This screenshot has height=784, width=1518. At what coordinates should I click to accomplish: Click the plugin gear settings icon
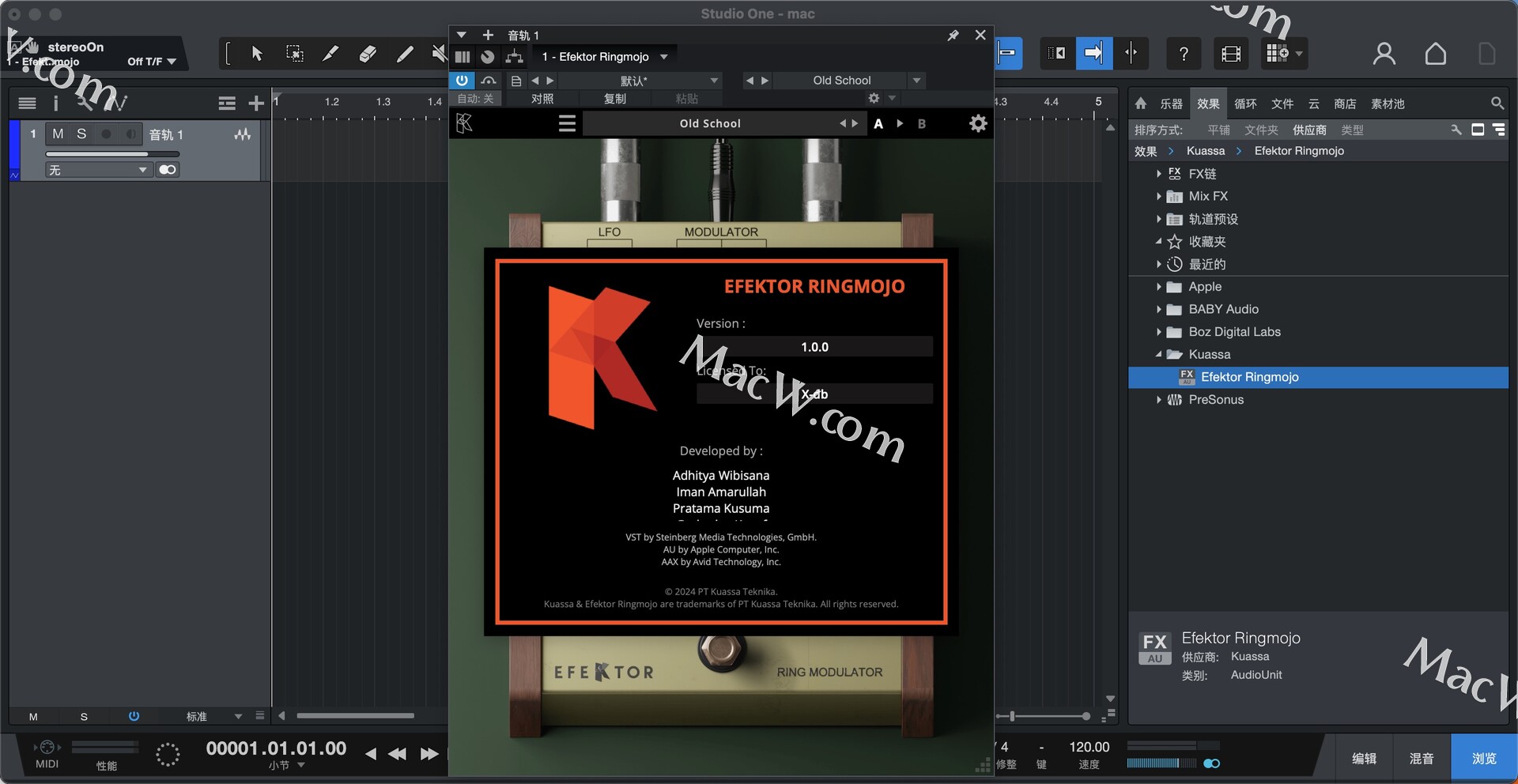pyautogui.click(x=978, y=123)
